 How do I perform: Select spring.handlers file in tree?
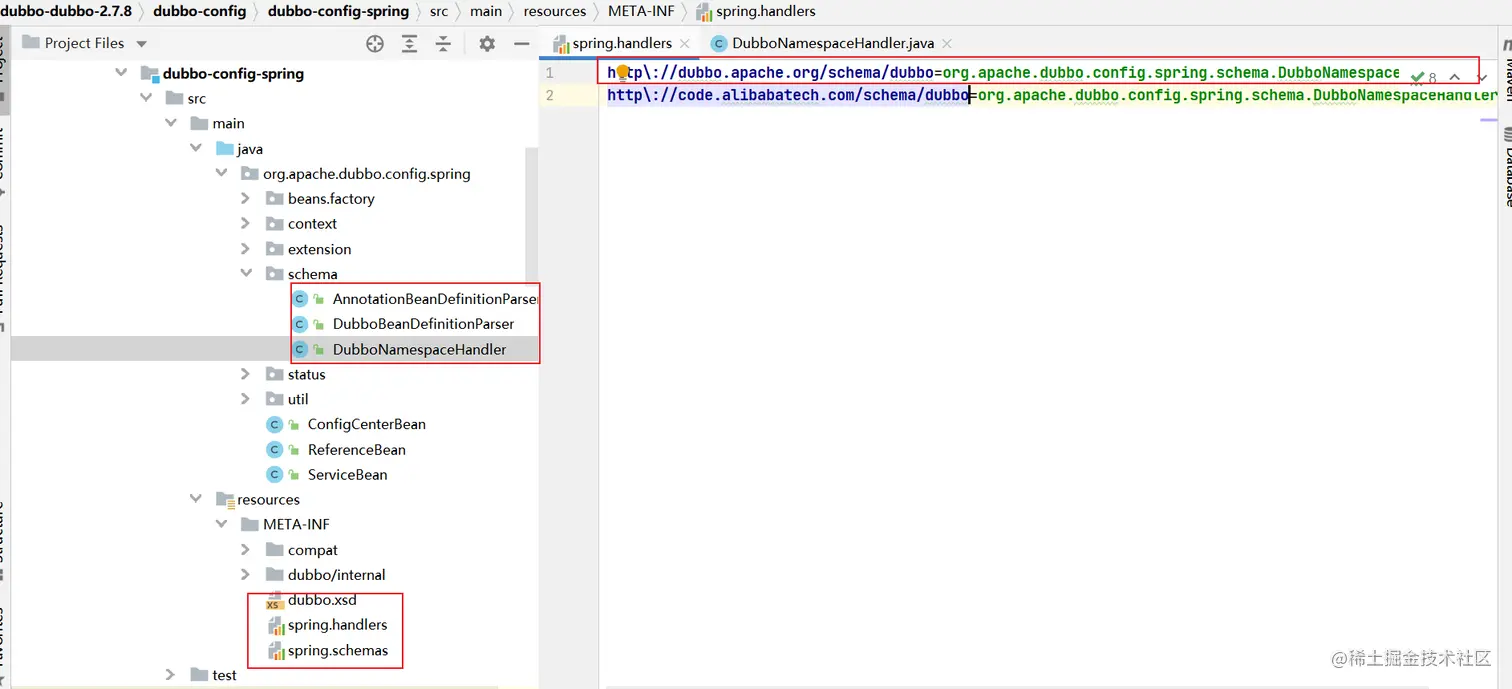click(337, 625)
